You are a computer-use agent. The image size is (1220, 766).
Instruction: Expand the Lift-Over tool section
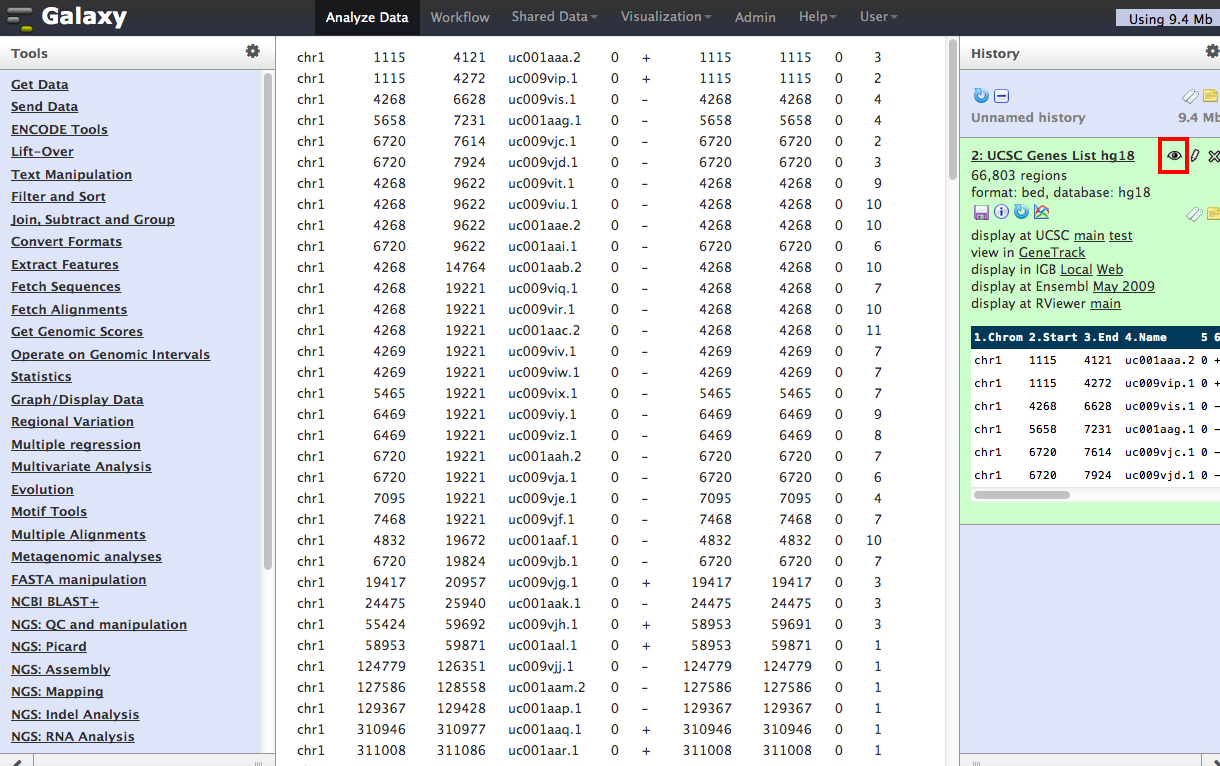(x=42, y=152)
